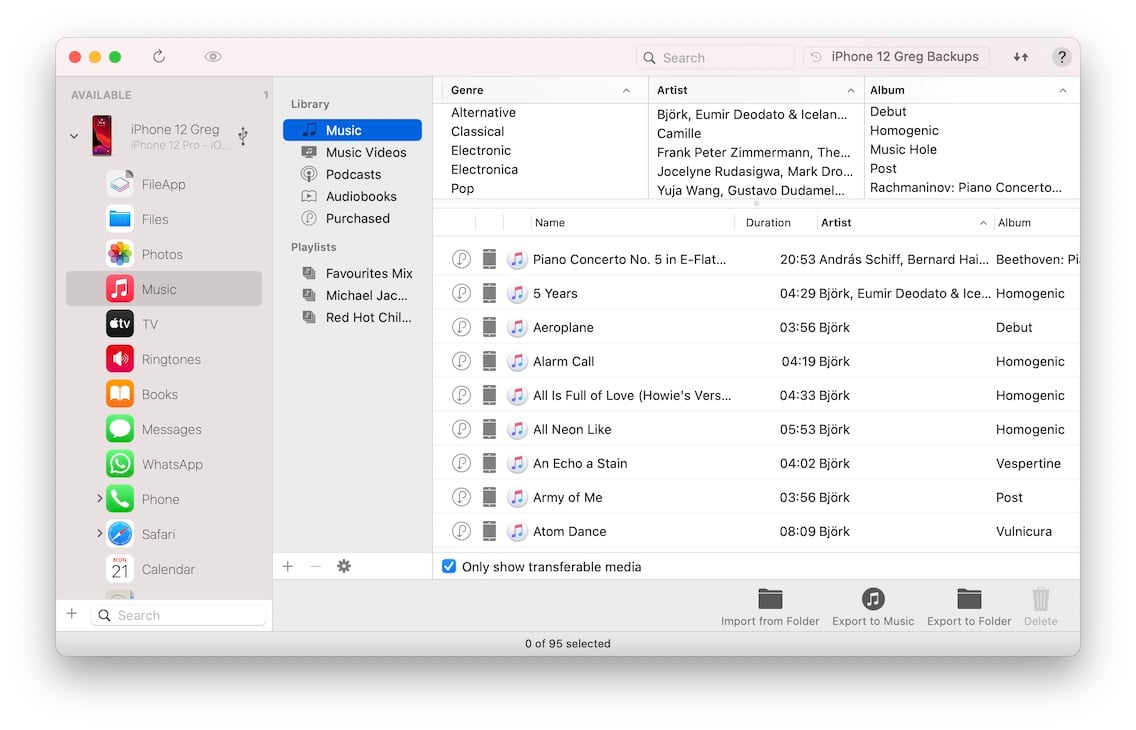The height and width of the screenshot is (730, 1136).
Task: Sort tracks by Name column
Action: [632, 222]
